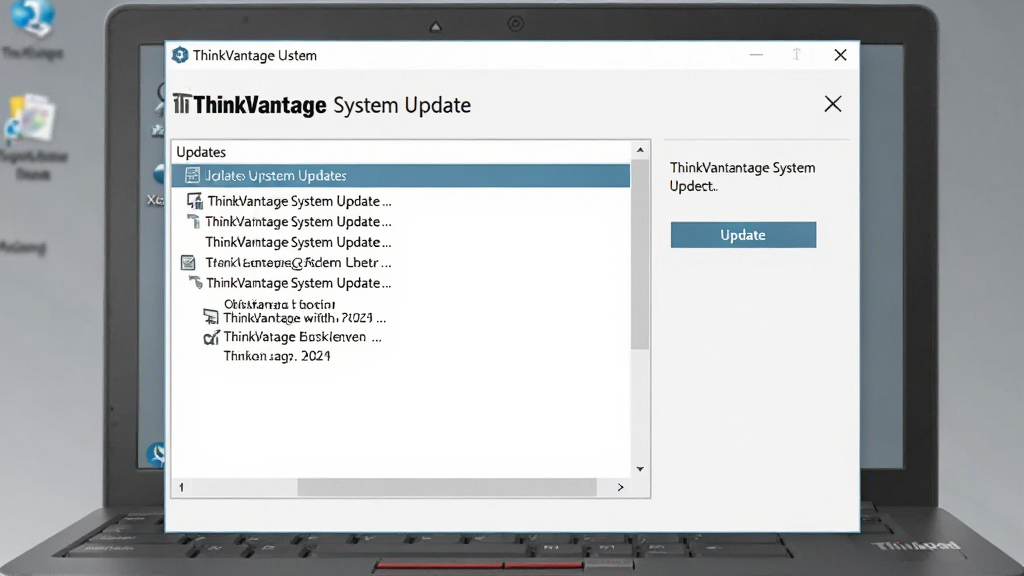
Task: Click check icon beside 'ThinkVatage Bosklenven' entry
Action: point(211,338)
